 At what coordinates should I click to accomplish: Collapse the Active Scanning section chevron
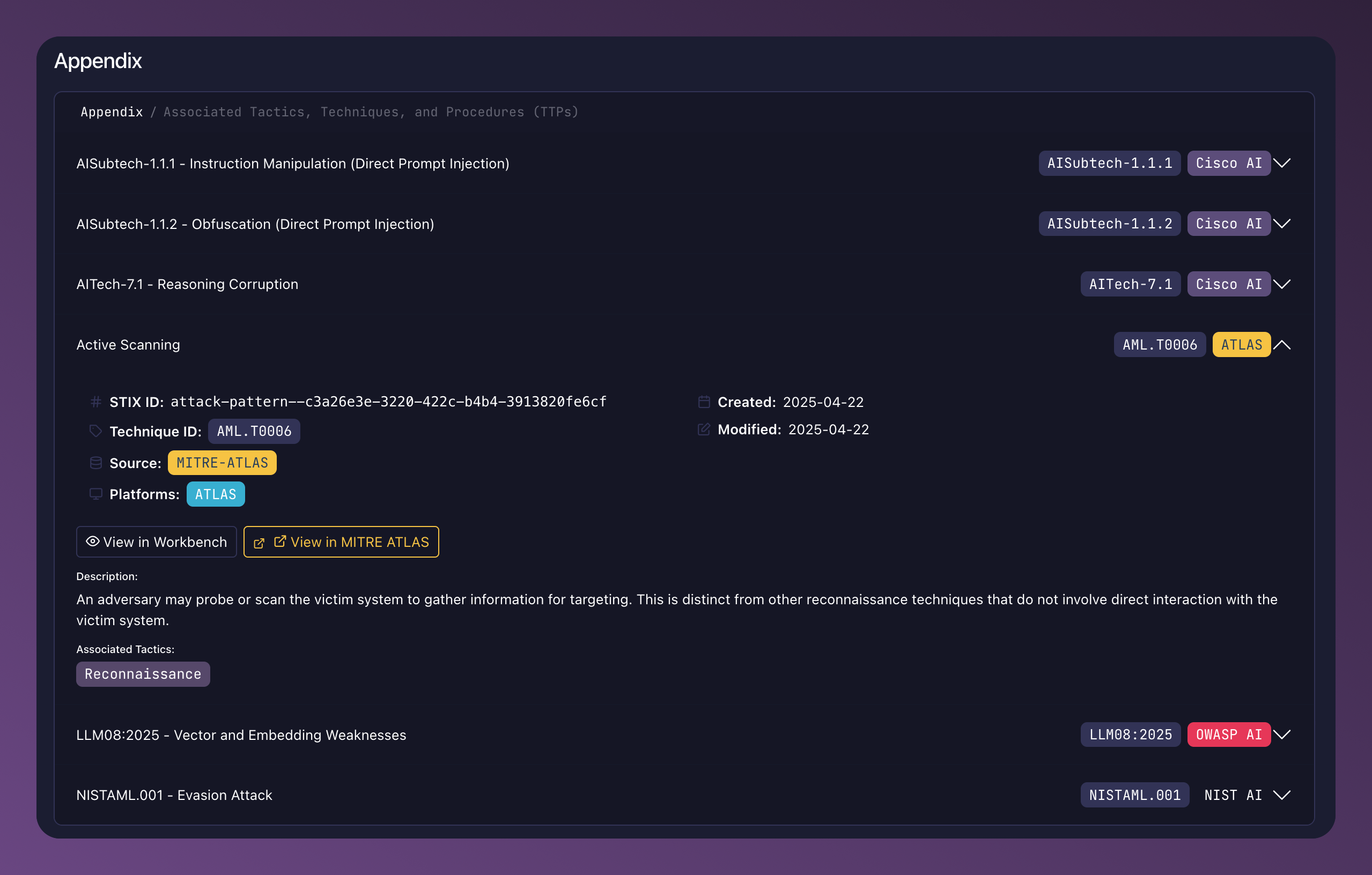pos(1282,345)
